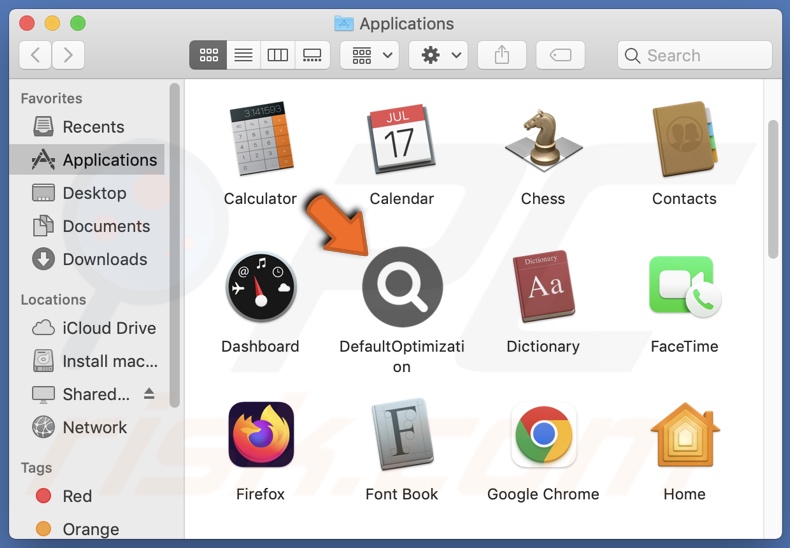Click the Locations section header

click(x=53, y=300)
